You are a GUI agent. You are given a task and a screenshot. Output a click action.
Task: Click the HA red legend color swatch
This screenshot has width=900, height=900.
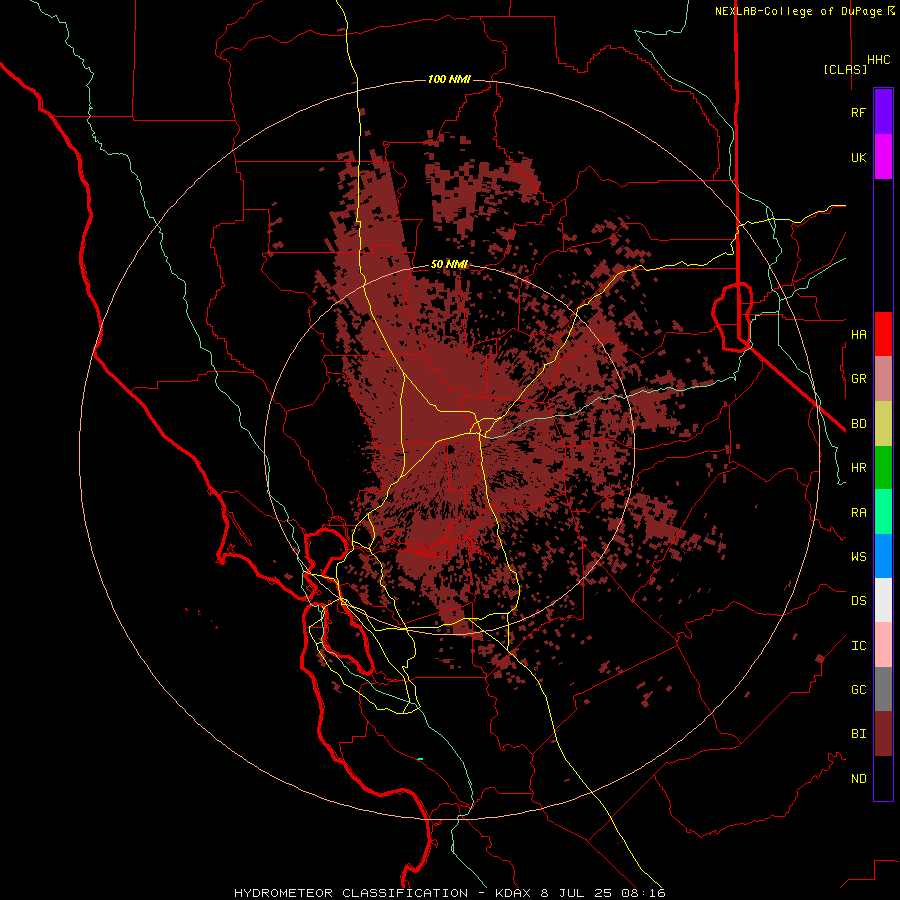[x=883, y=334]
